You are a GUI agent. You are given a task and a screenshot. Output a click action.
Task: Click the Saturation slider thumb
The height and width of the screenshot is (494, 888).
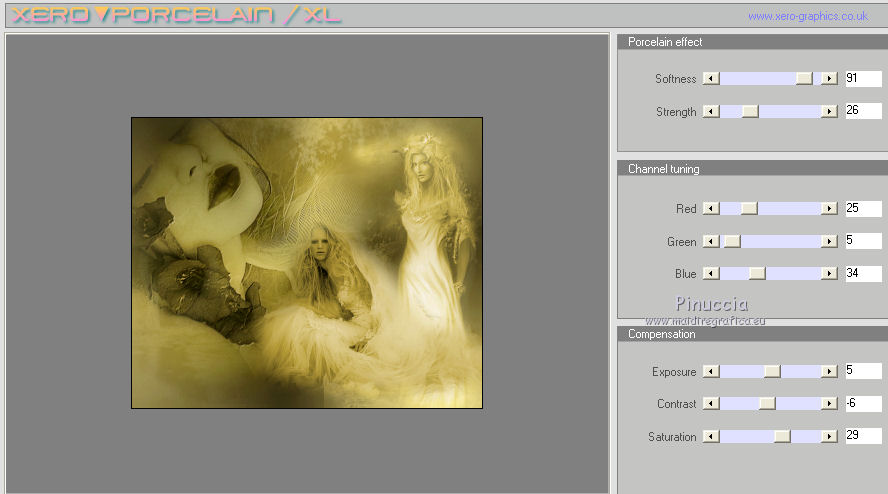tap(782, 436)
